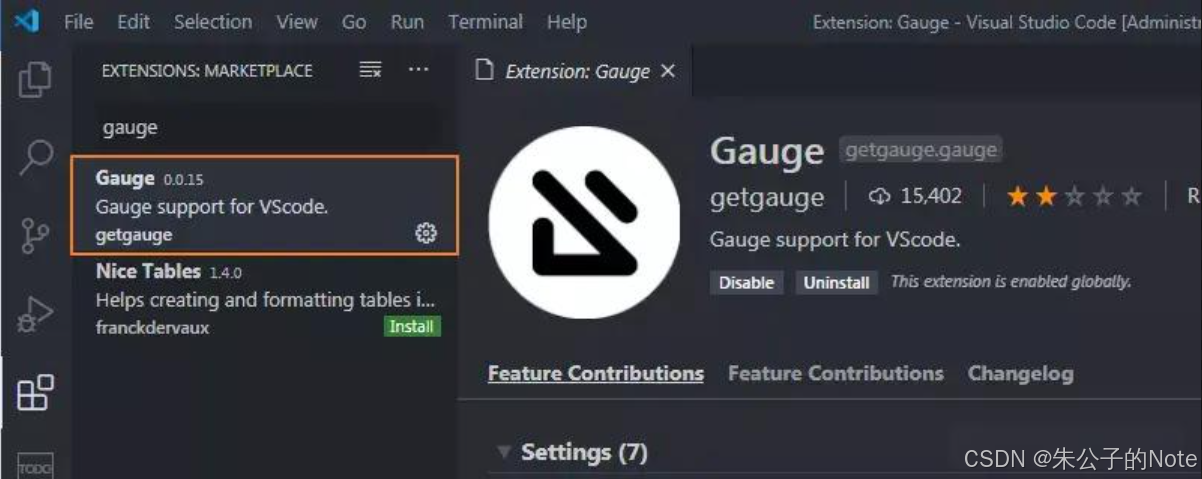This screenshot has width=1202, height=479.
Task: Open the Explorer view in activity bar
Action: pyautogui.click(x=35, y=80)
